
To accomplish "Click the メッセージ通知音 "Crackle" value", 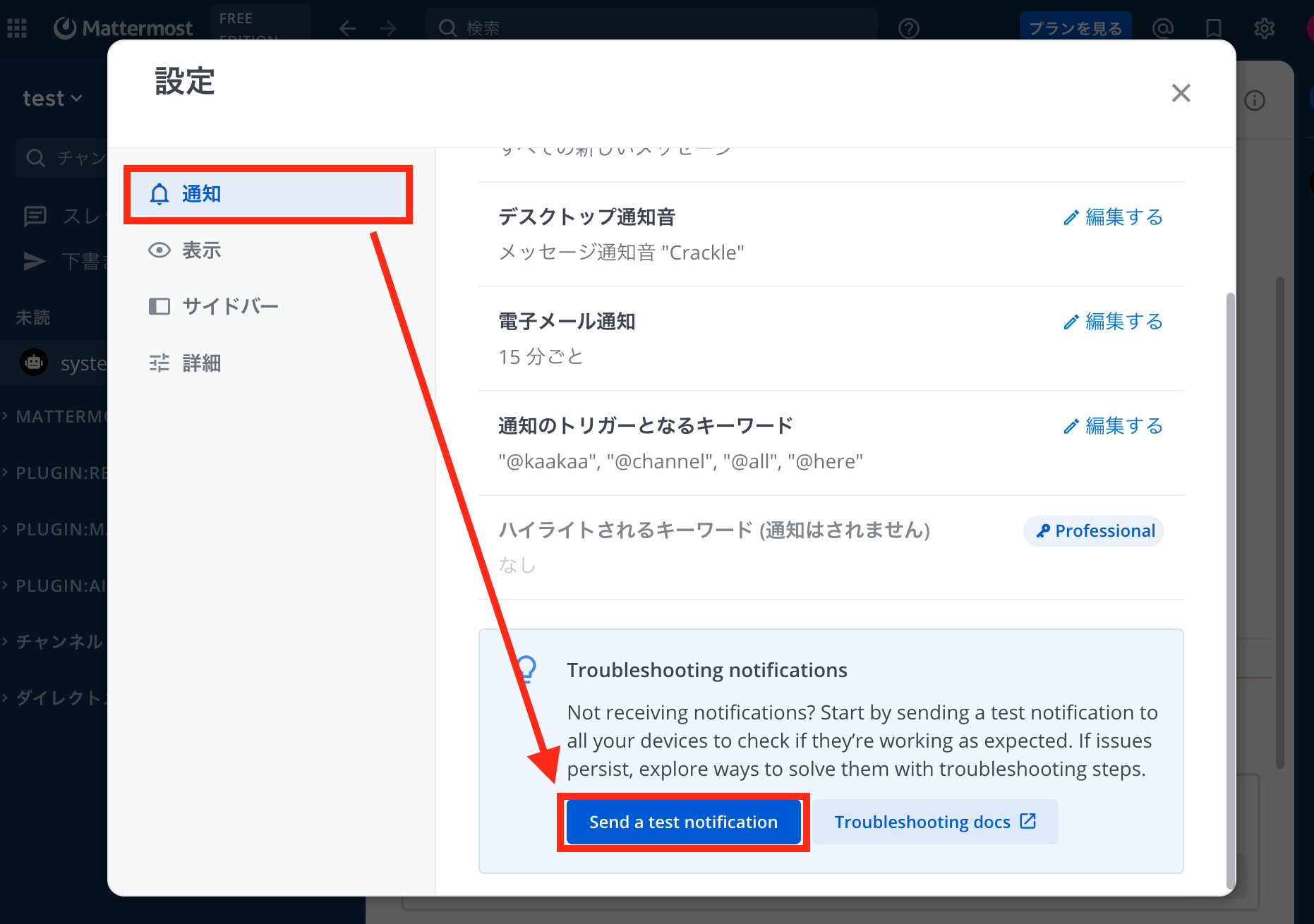I will tap(621, 253).
